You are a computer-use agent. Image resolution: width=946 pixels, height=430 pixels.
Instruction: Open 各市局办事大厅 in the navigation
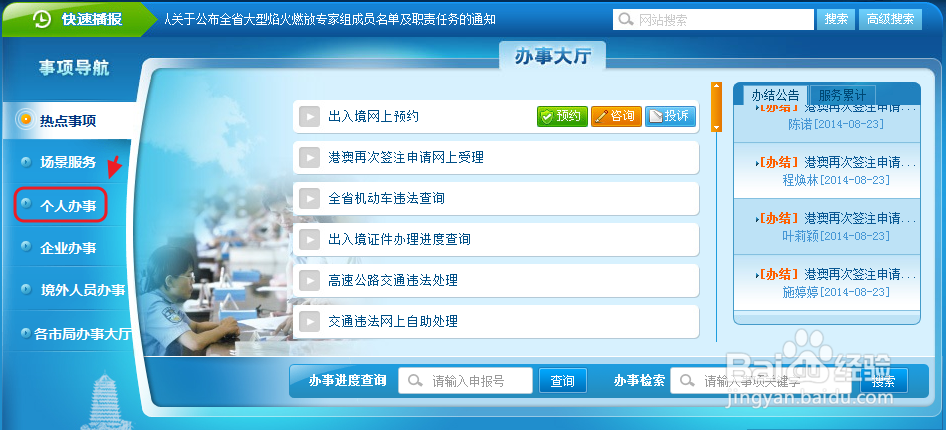[x=83, y=333]
